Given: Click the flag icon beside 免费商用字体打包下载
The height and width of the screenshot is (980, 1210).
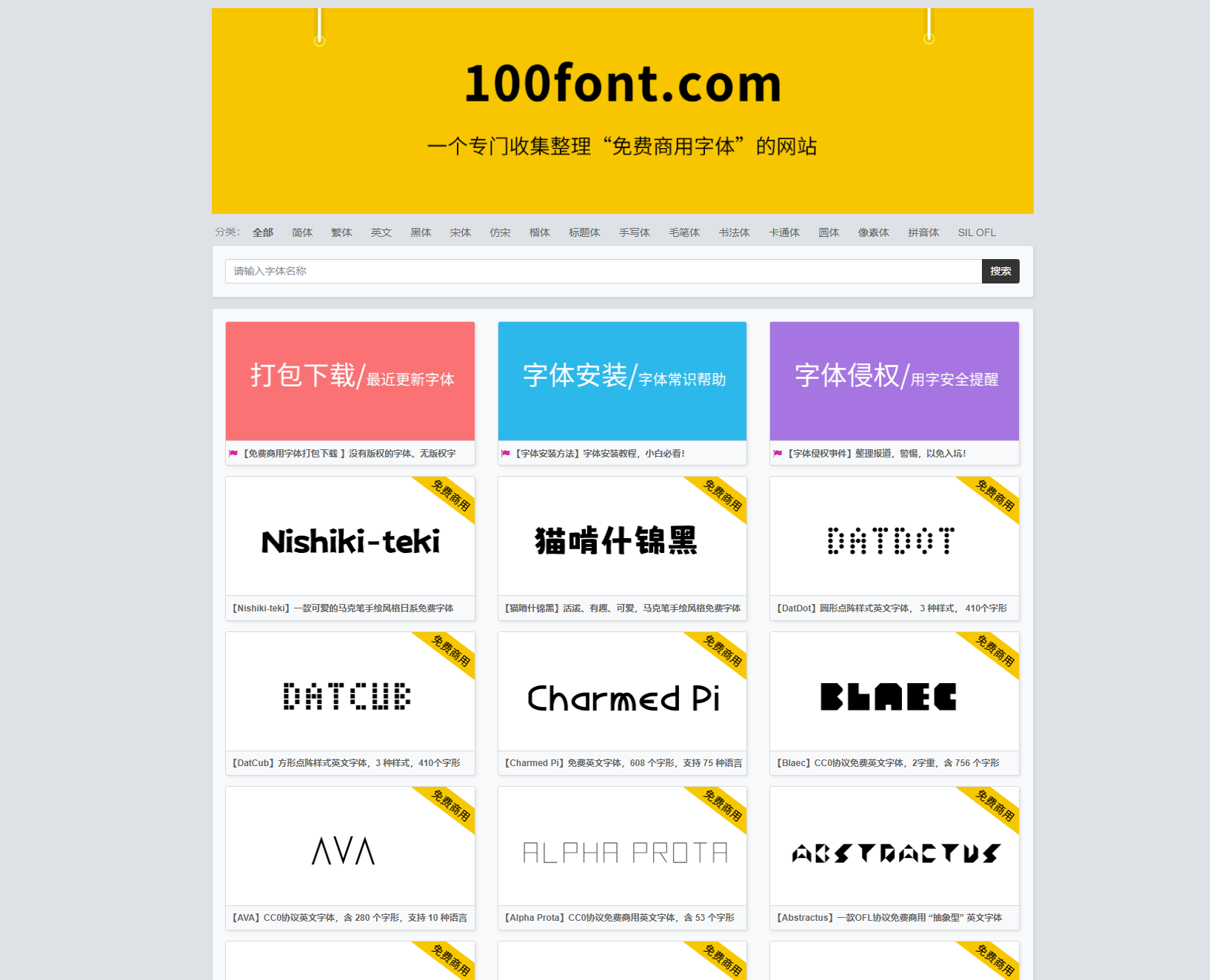Looking at the screenshot, I should point(233,453).
